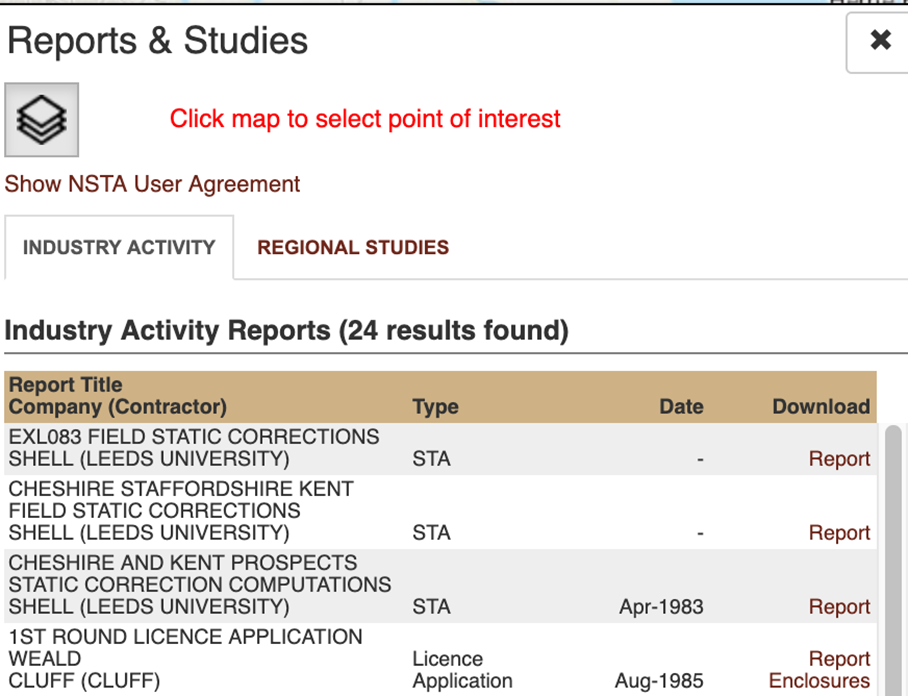Download Report for Cheshire Staffordshire Kent corrections

[839, 533]
